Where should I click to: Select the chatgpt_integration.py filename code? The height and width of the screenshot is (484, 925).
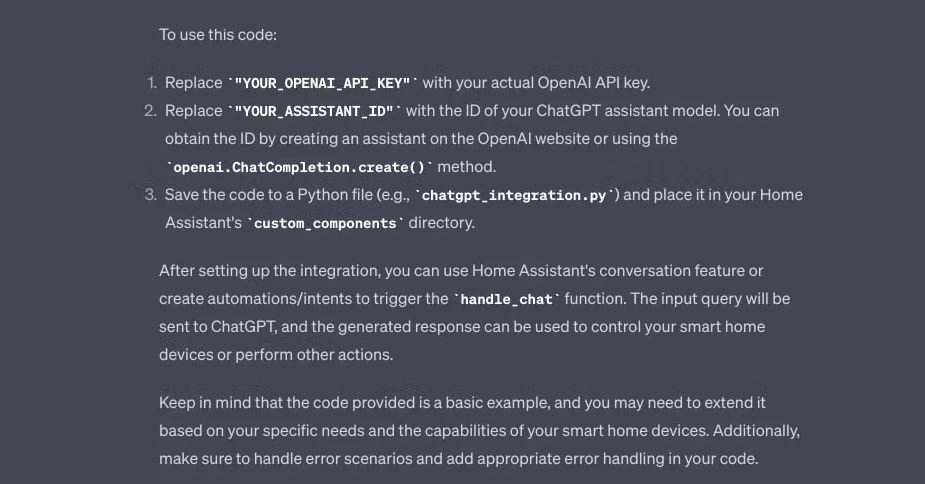click(x=514, y=195)
